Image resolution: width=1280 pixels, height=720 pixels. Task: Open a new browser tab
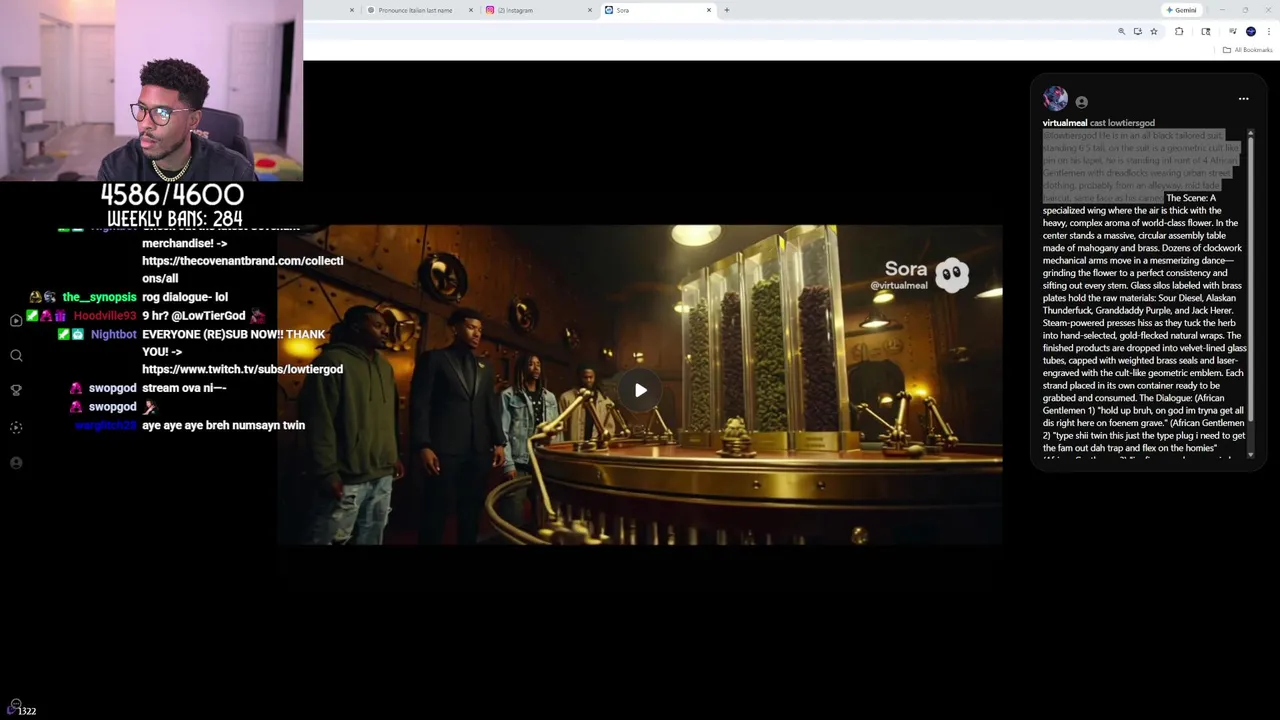tap(727, 10)
